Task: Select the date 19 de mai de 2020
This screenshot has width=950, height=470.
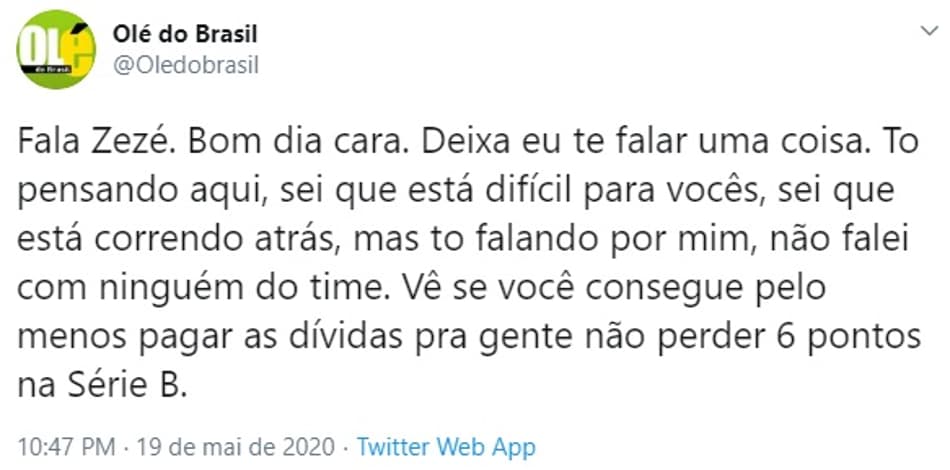Action: point(236,448)
